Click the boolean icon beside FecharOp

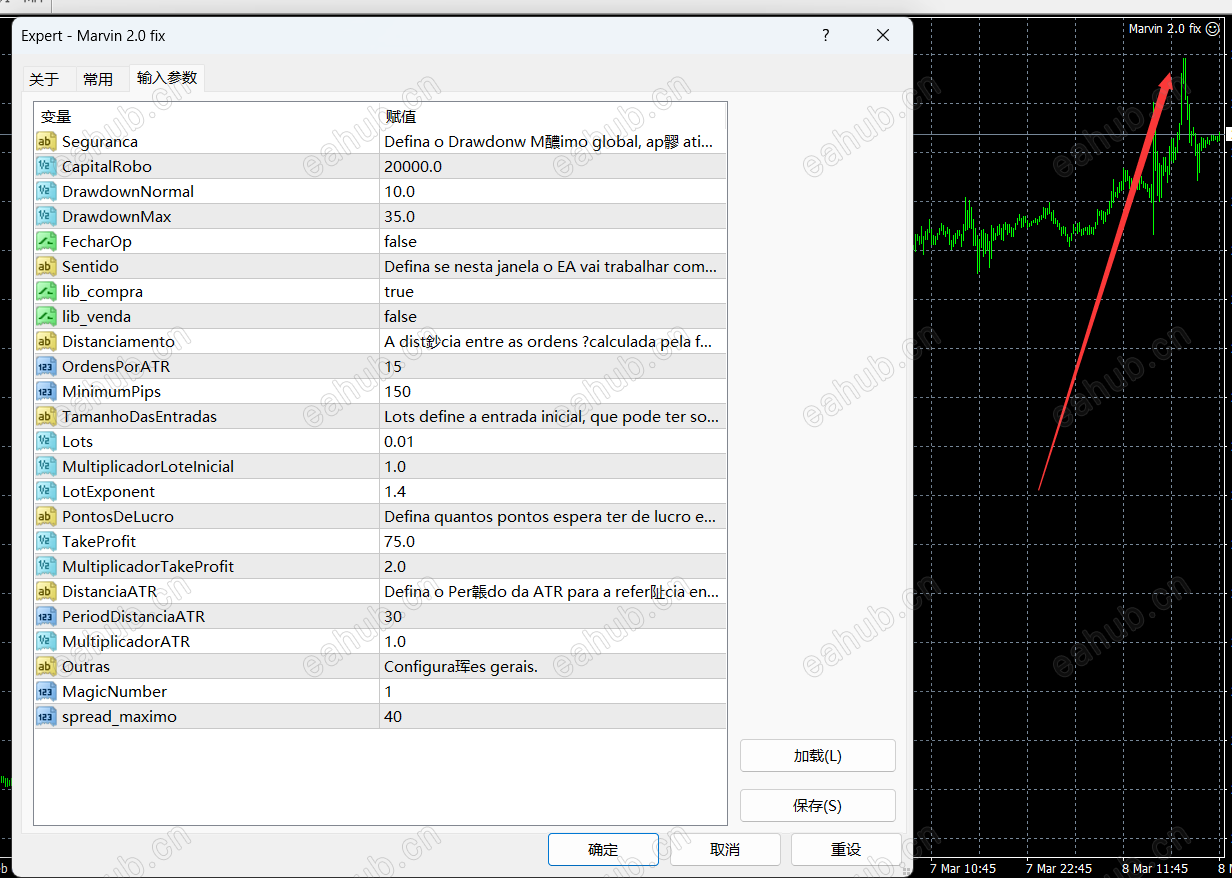(x=46, y=242)
